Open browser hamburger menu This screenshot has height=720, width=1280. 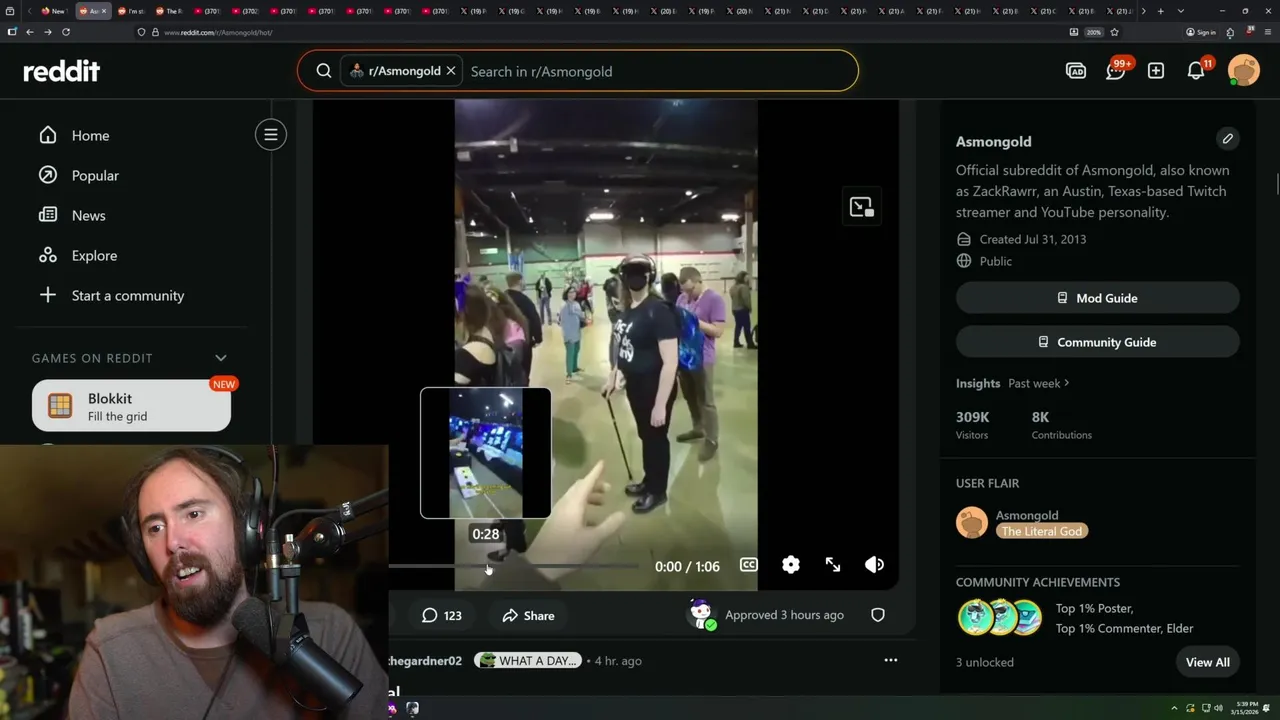click(x=1267, y=32)
